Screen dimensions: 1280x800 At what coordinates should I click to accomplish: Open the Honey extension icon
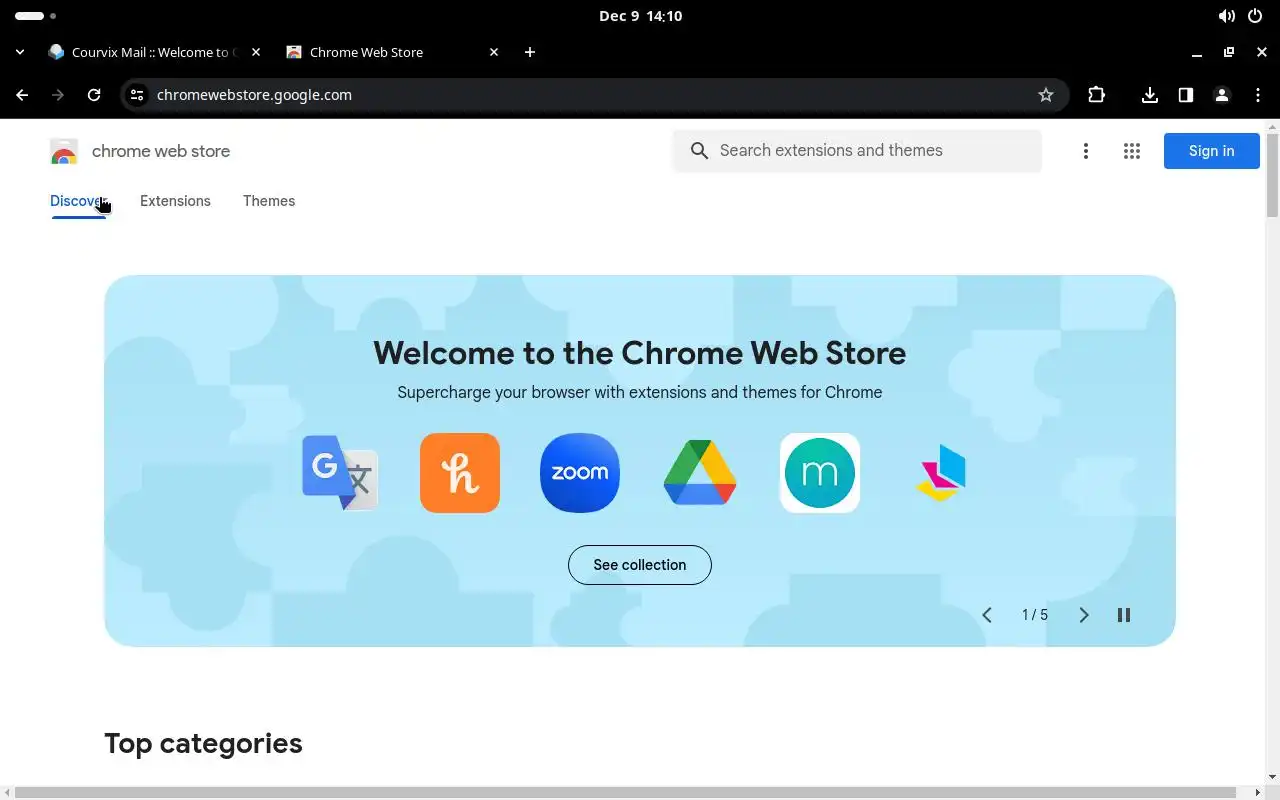click(460, 473)
